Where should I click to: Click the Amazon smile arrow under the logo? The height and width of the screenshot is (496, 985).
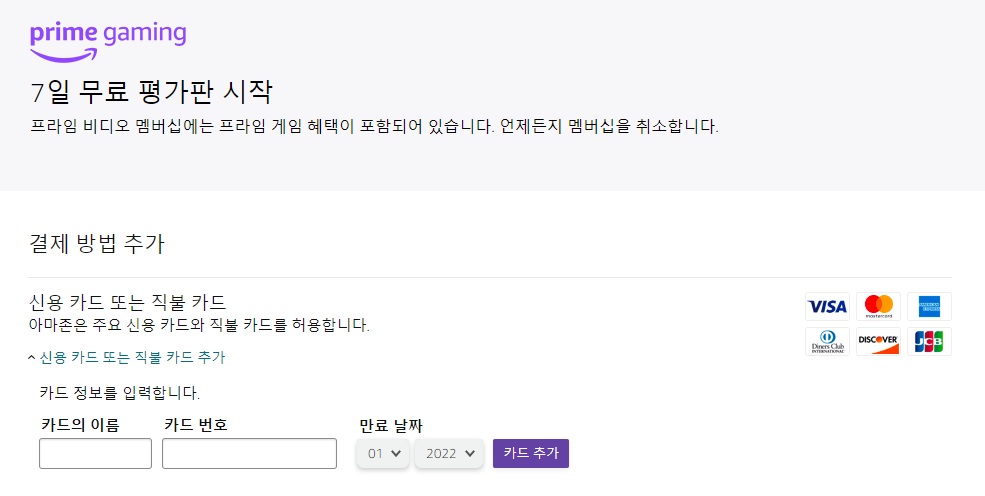64,56
